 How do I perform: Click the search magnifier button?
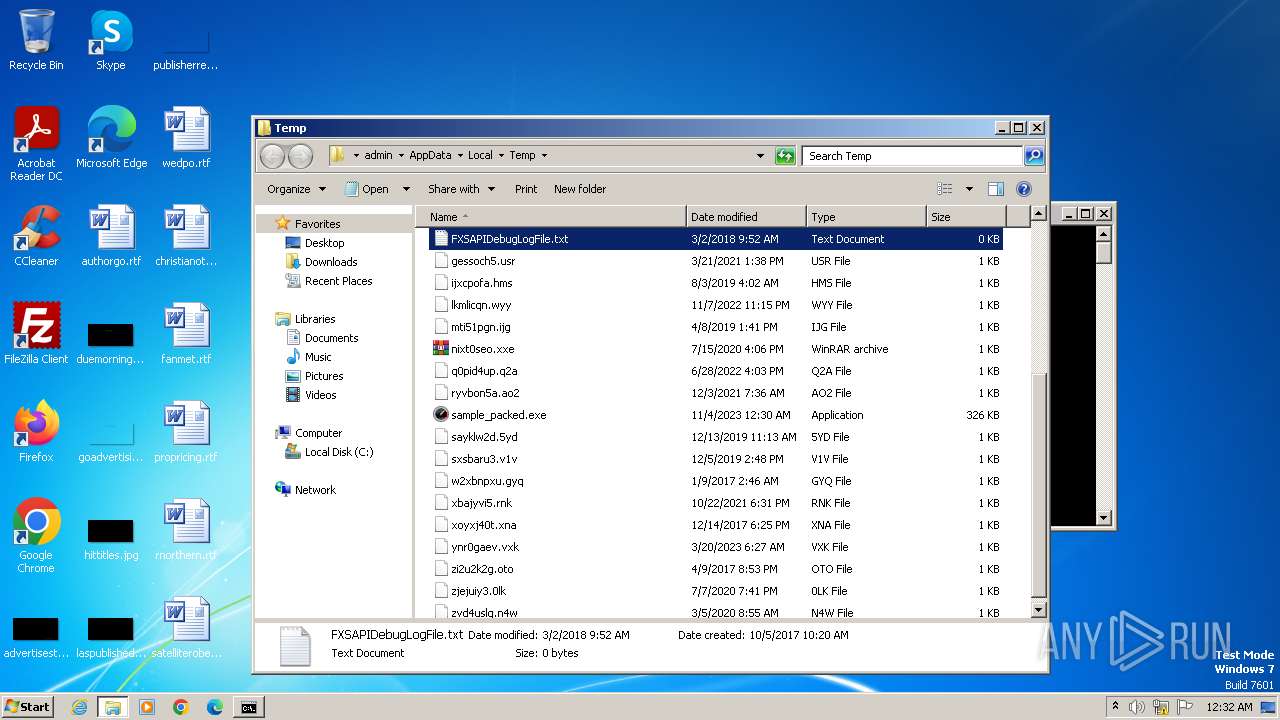pos(1034,156)
